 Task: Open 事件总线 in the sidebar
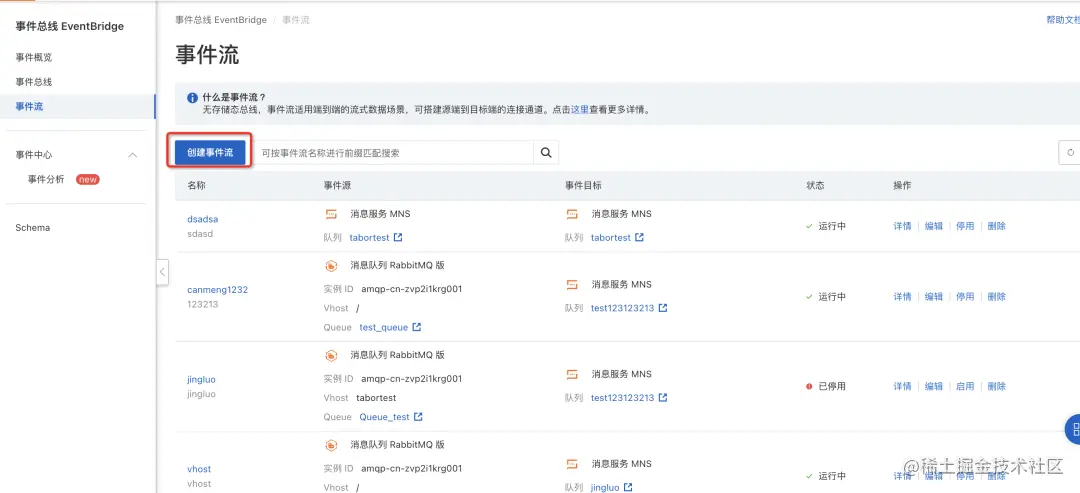click(x=34, y=82)
